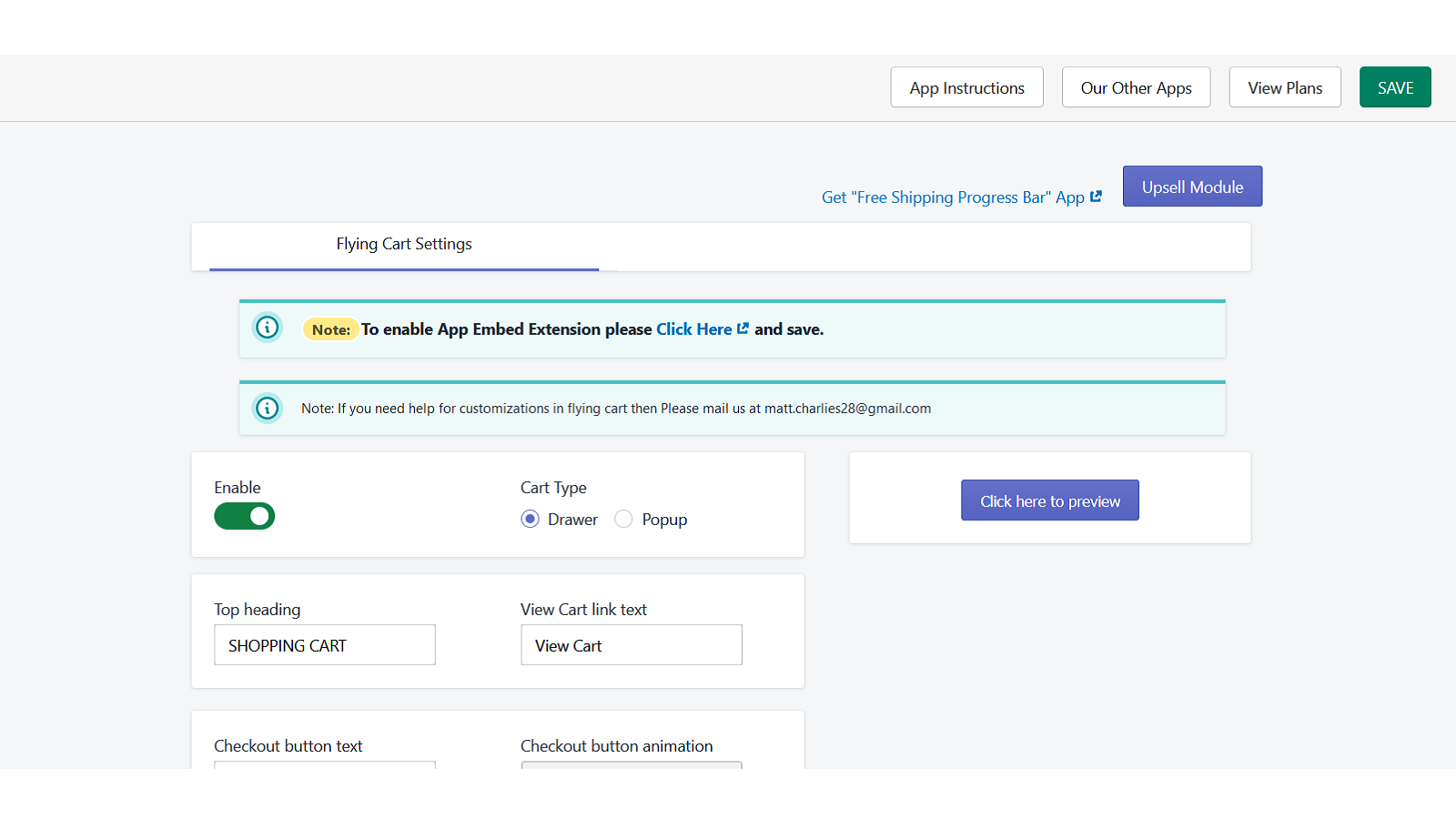
Task: Click the info icon beside the embed note
Action: [268, 327]
